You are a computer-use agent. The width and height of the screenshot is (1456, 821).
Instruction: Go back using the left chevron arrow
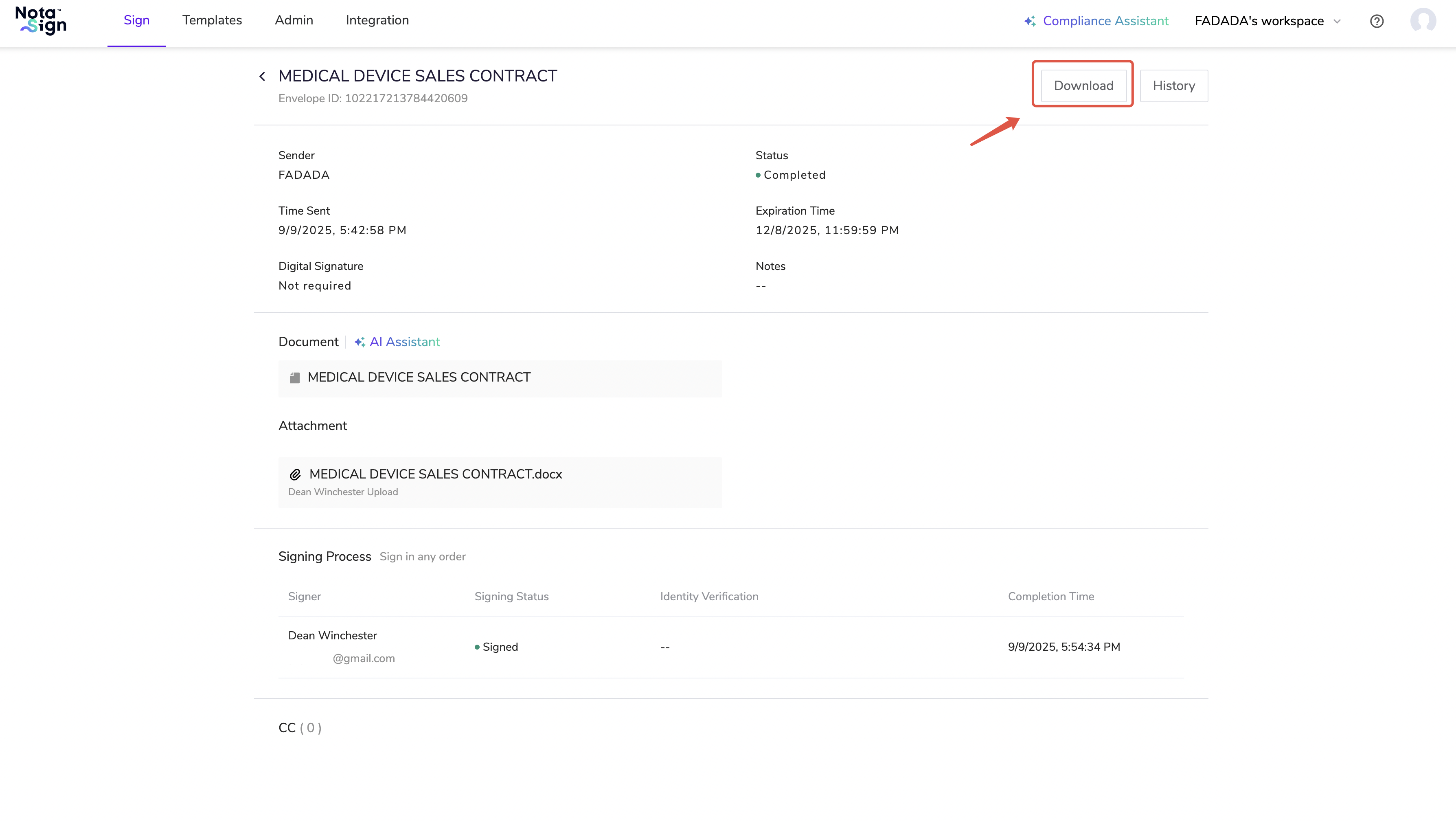coord(262,76)
